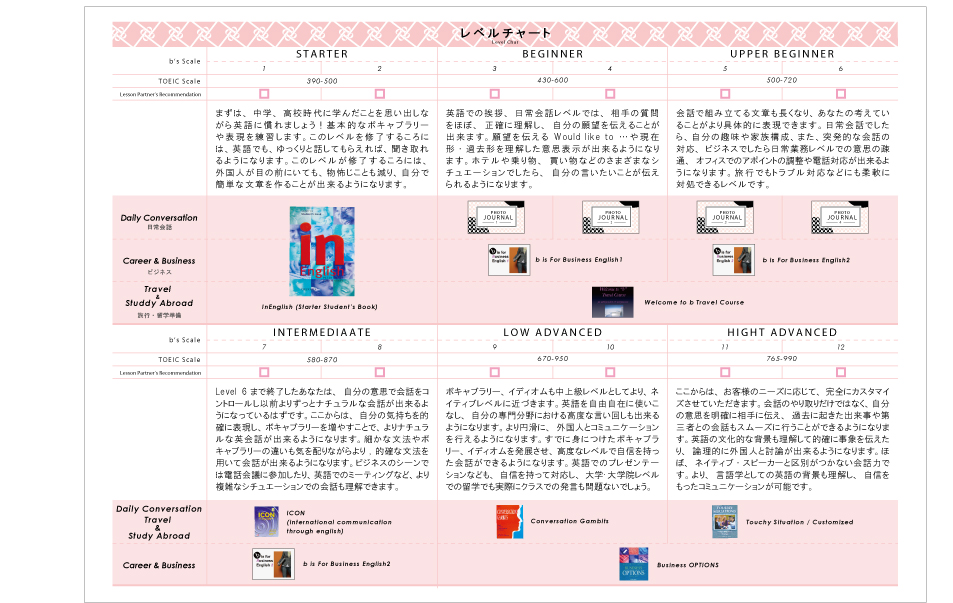
Task: Select the recommendation checkbox under level 8
Action: (x=380, y=372)
